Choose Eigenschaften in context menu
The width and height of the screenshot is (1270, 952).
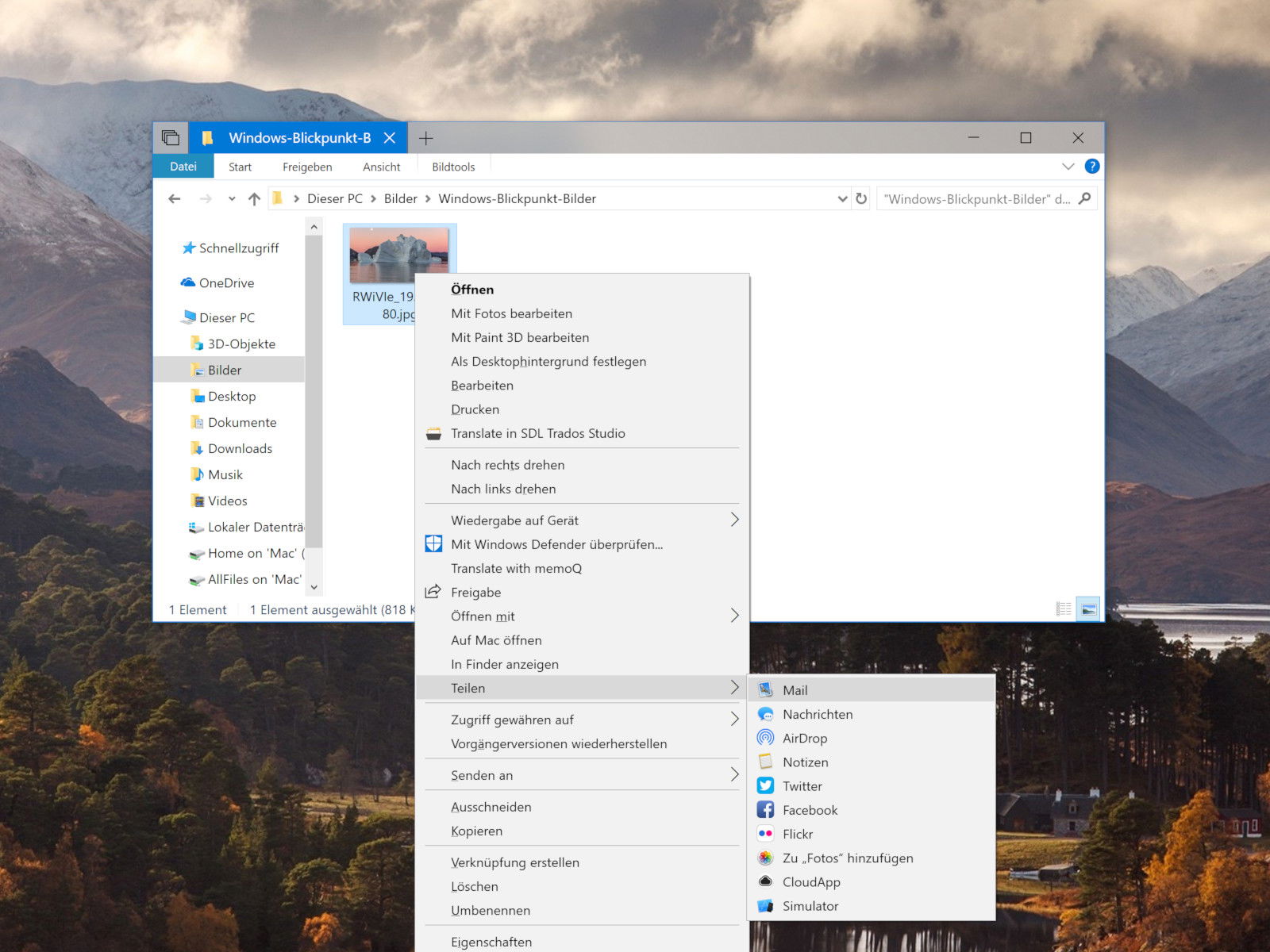click(x=582, y=942)
